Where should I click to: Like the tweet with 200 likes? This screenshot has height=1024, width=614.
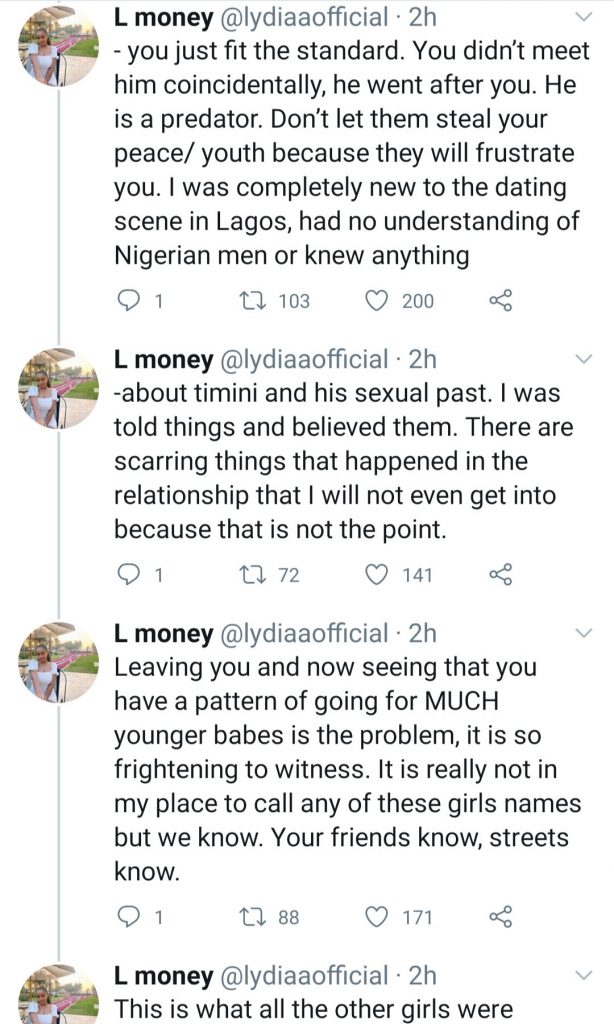click(379, 300)
